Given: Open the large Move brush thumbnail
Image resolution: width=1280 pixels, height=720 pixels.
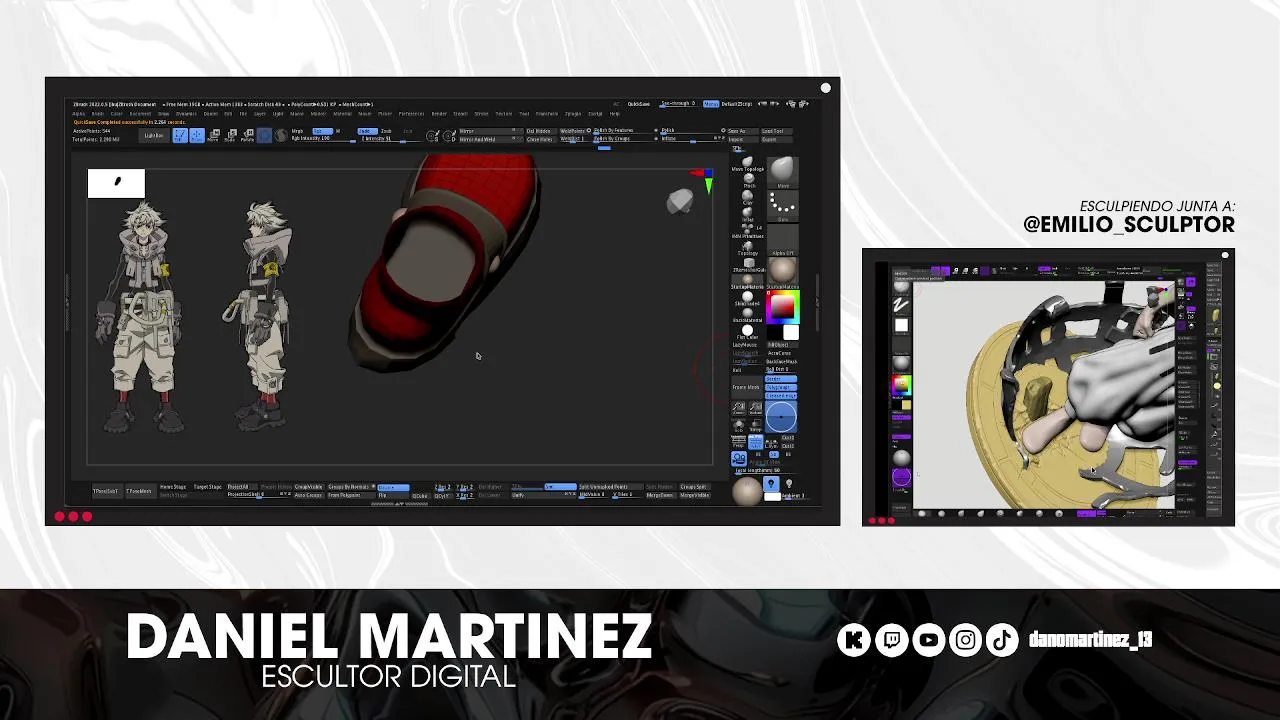Looking at the screenshot, I should [x=783, y=172].
